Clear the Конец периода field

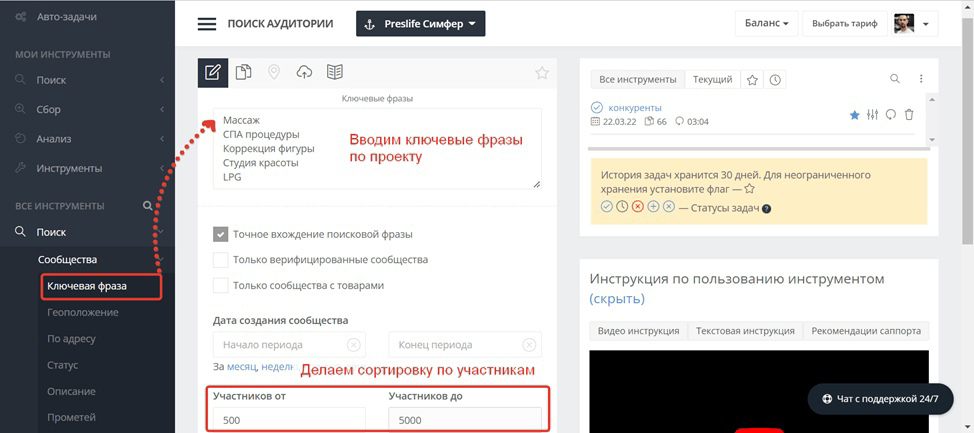(x=529, y=345)
